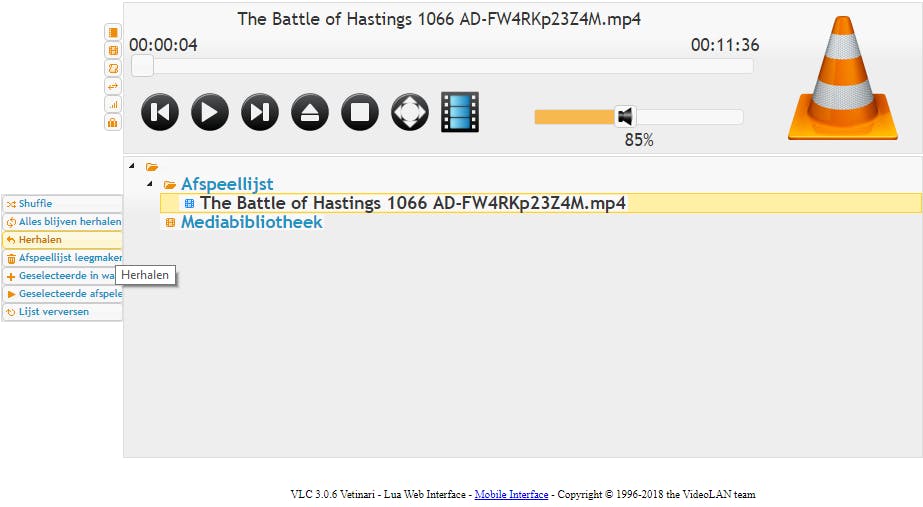Stop playback with the square button
The height and width of the screenshot is (507, 923).
pyautogui.click(x=360, y=112)
